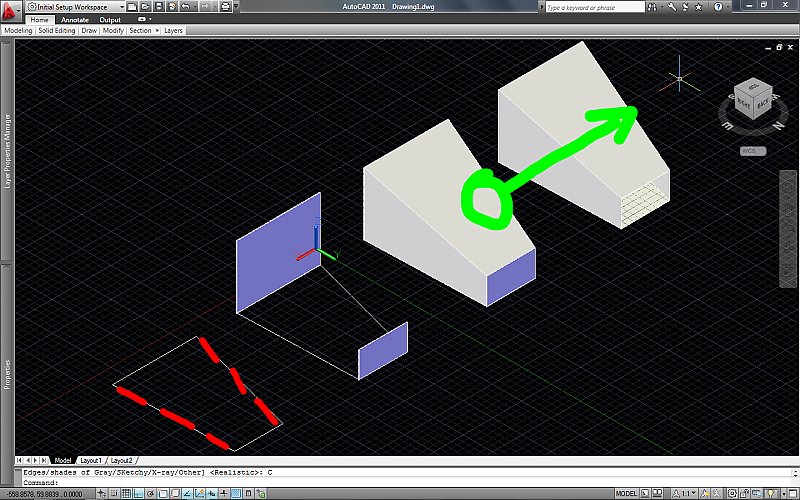
Task: Toggle Annotation Visibility in status bar
Action: (704, 493)
